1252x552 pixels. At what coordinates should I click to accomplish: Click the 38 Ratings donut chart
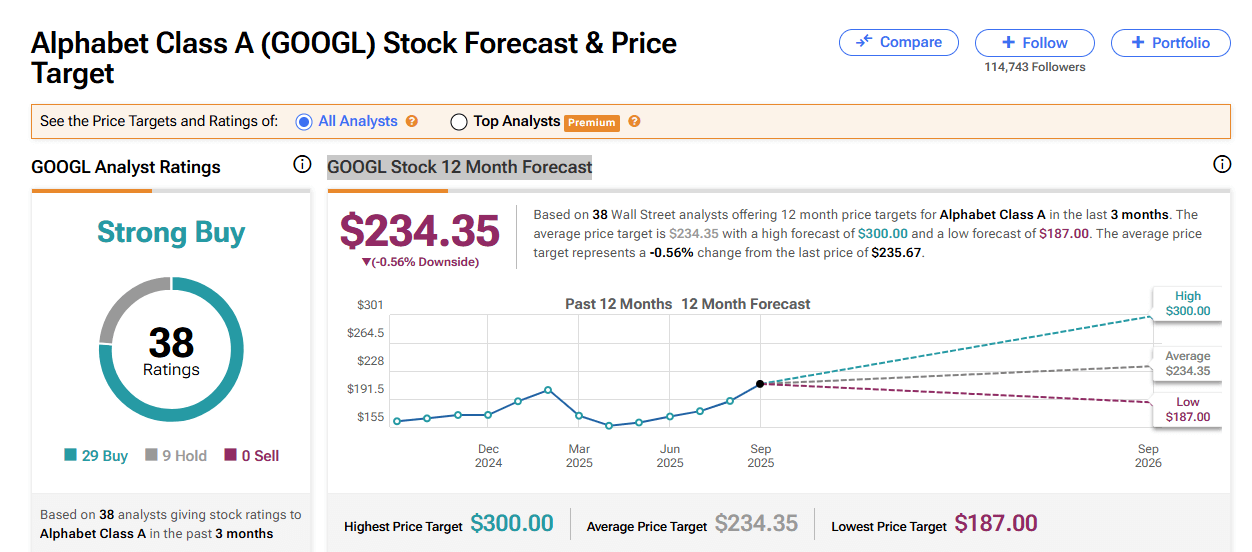coord(171,349)
